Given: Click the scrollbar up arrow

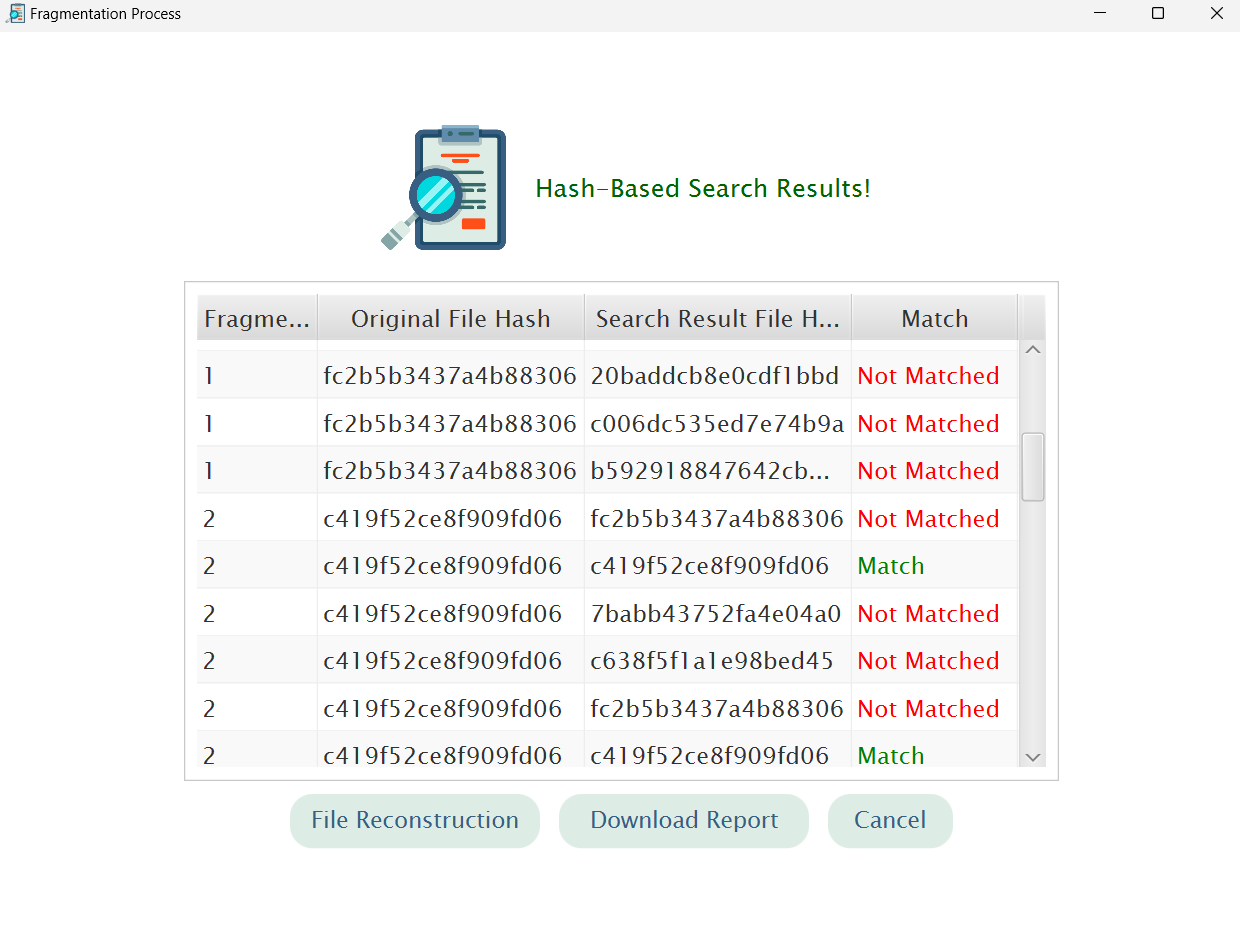Looking at the screenshot, I should click(1033, 348).
